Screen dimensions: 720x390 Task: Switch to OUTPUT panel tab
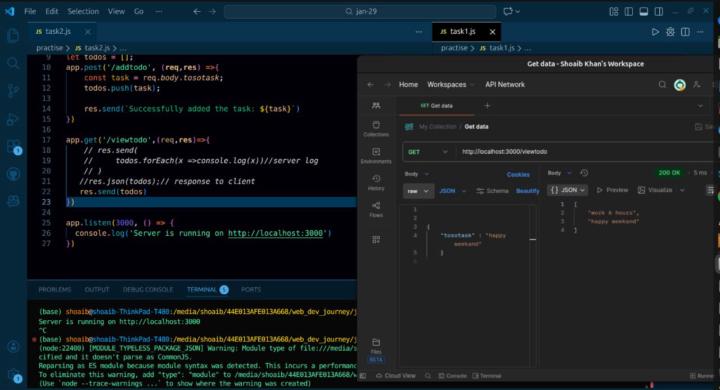coord(97,290)
